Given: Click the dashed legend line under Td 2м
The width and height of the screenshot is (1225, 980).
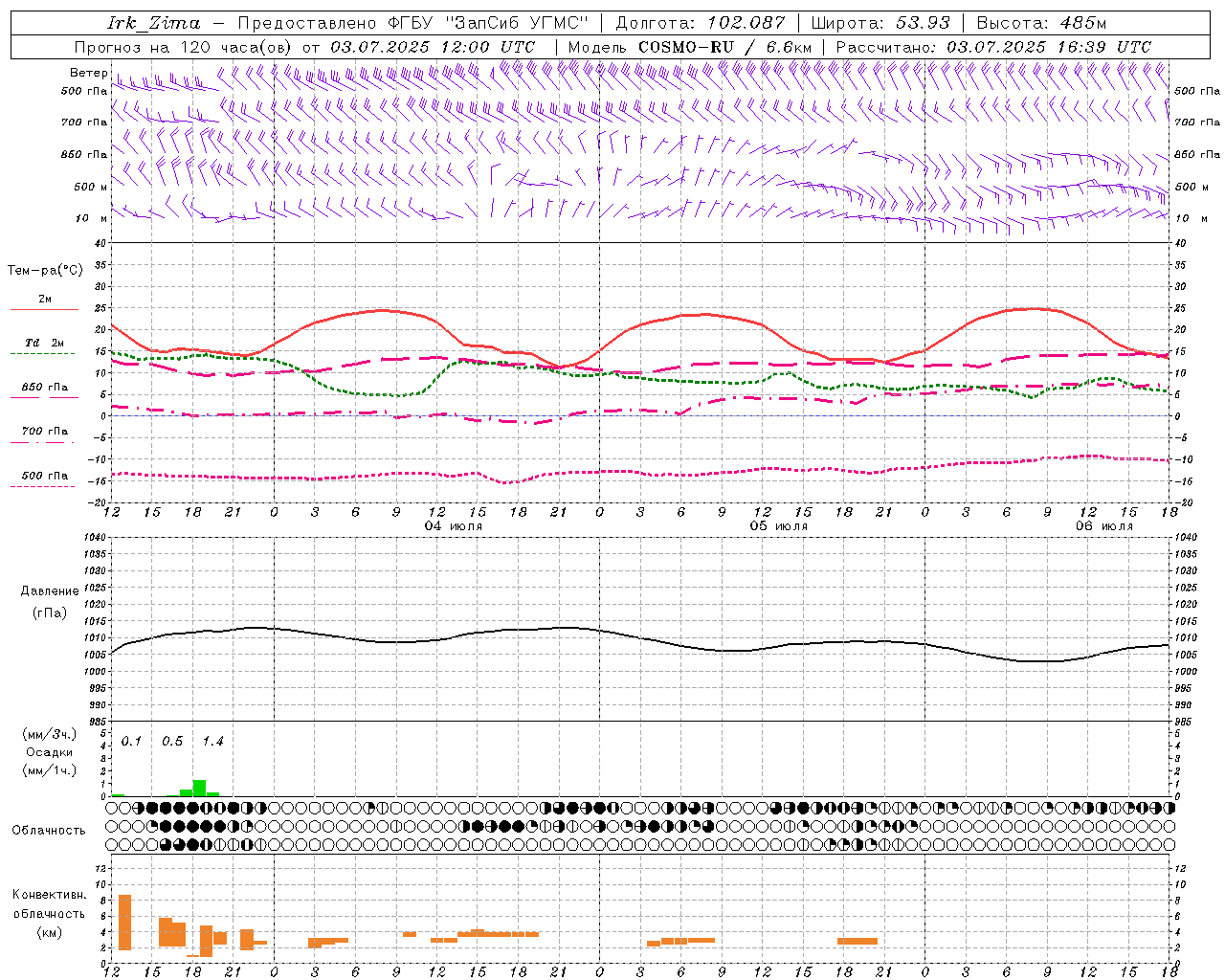Looking at the screenshot, I should 43,353.
